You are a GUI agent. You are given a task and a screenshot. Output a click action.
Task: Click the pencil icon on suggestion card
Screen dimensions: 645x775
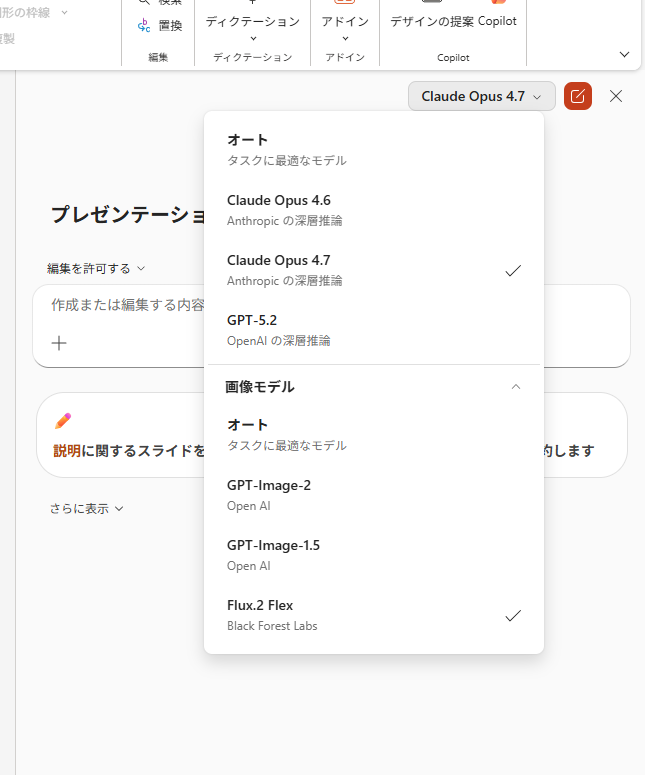[x=63, y=421]
